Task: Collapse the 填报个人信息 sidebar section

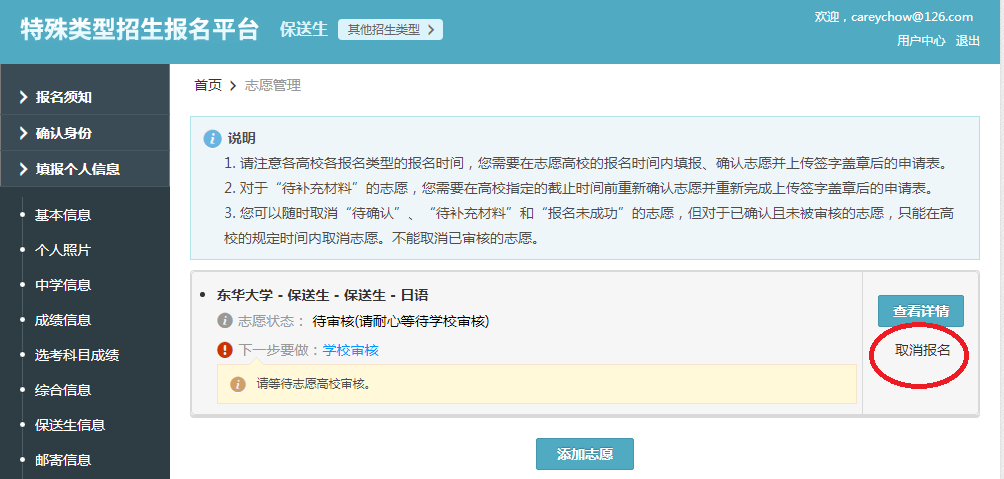Action: tap(76, 169)
